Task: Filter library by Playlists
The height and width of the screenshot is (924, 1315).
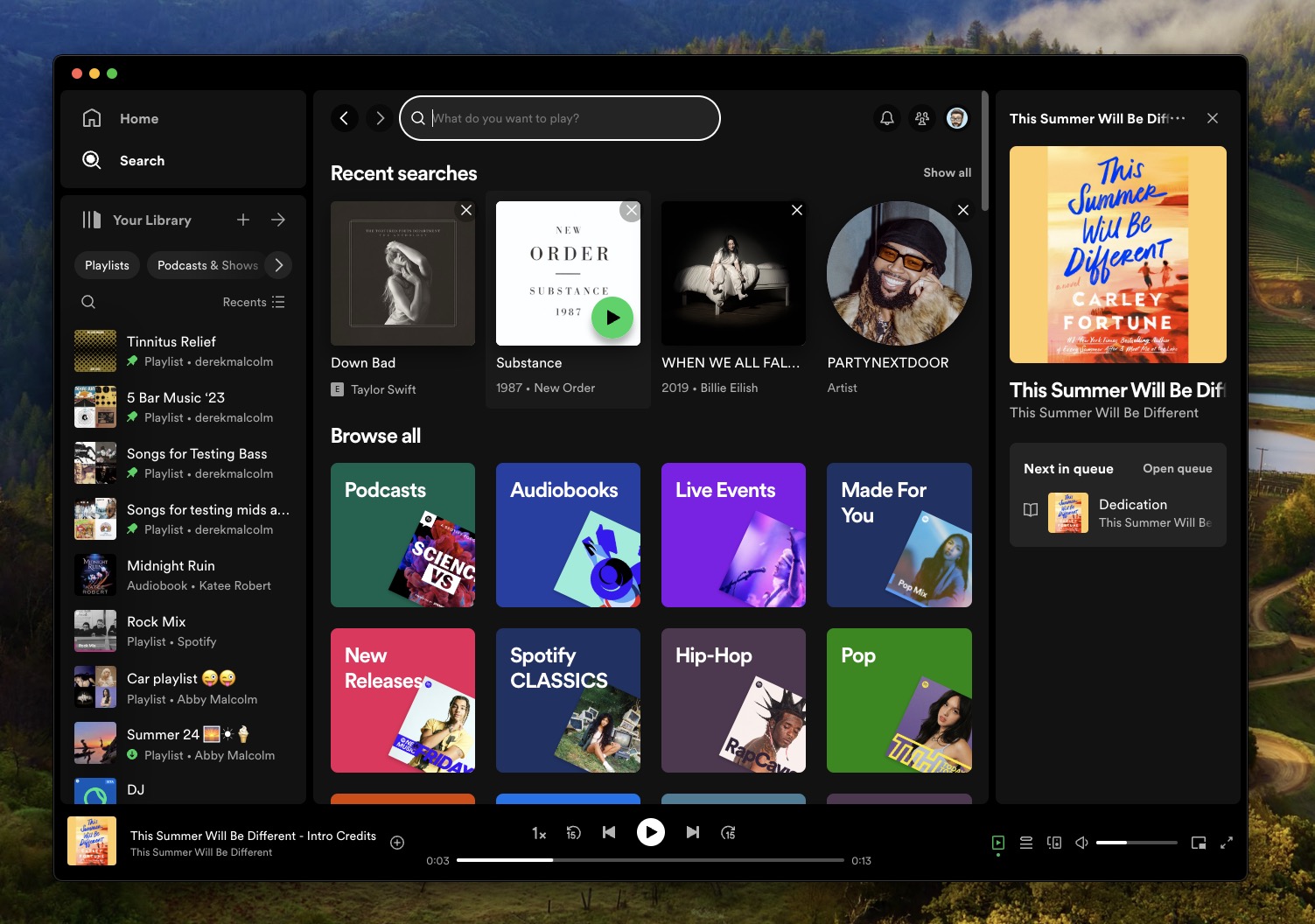Action: pyautogui.click(x=107, y=265)
